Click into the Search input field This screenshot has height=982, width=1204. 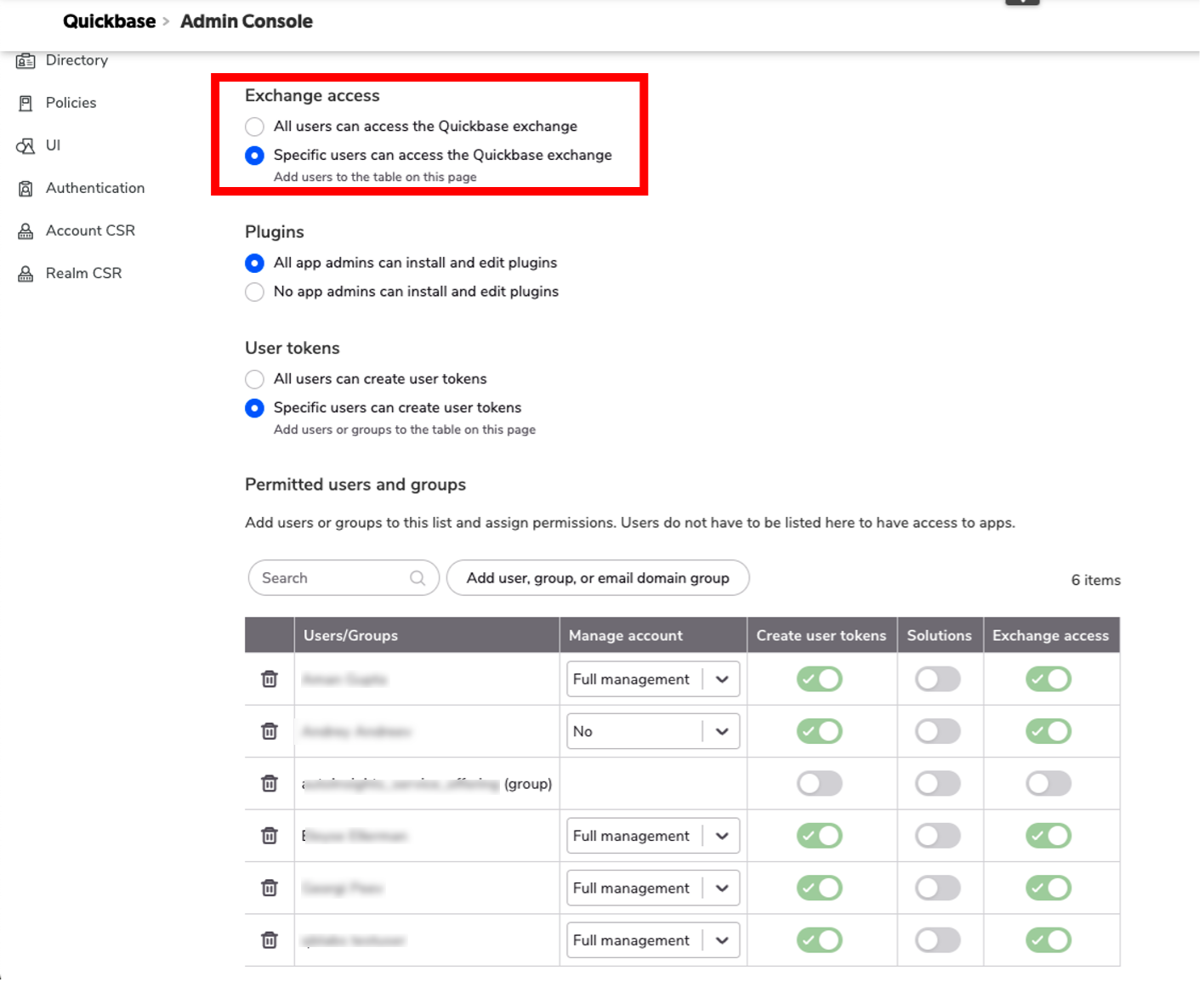click(344, 578)
